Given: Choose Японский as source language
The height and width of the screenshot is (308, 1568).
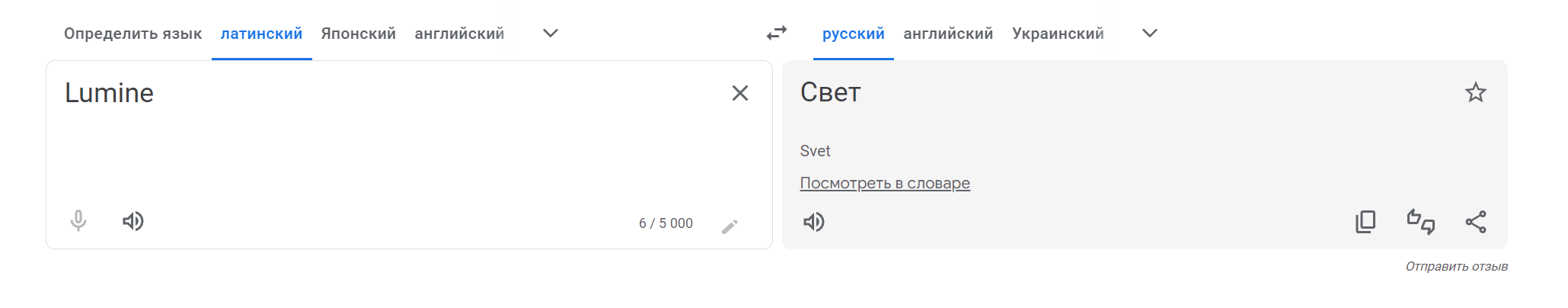Looking at the screenshot, I should 358,34.
